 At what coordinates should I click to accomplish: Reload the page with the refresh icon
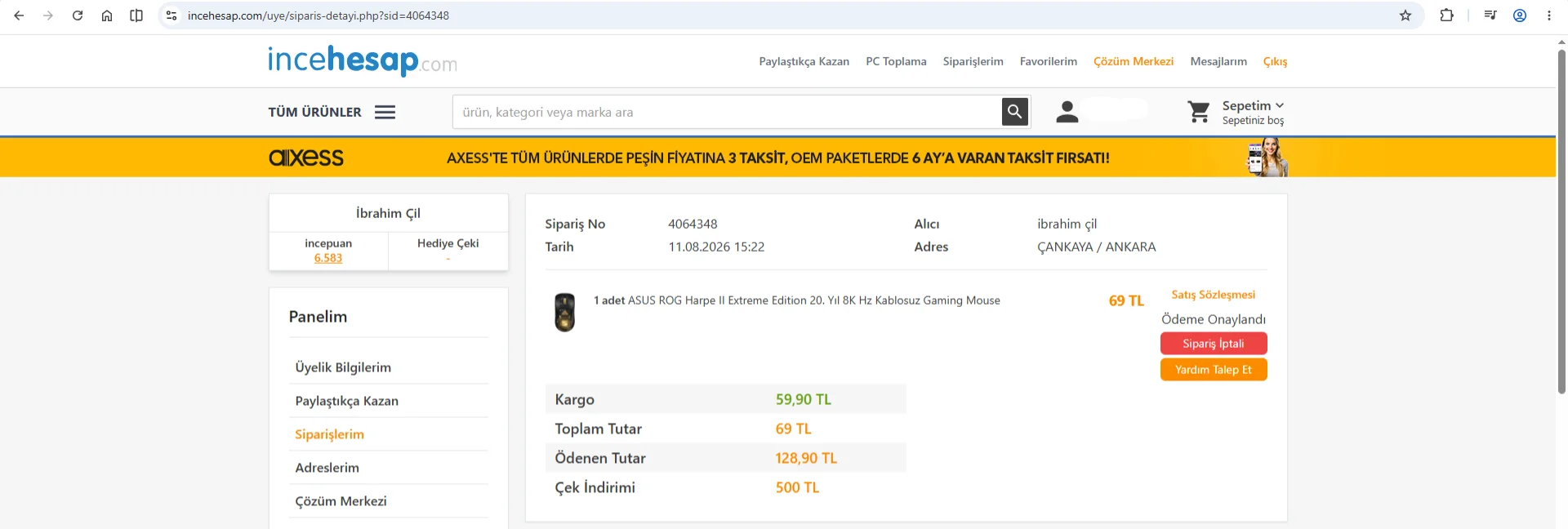[78, 16]
